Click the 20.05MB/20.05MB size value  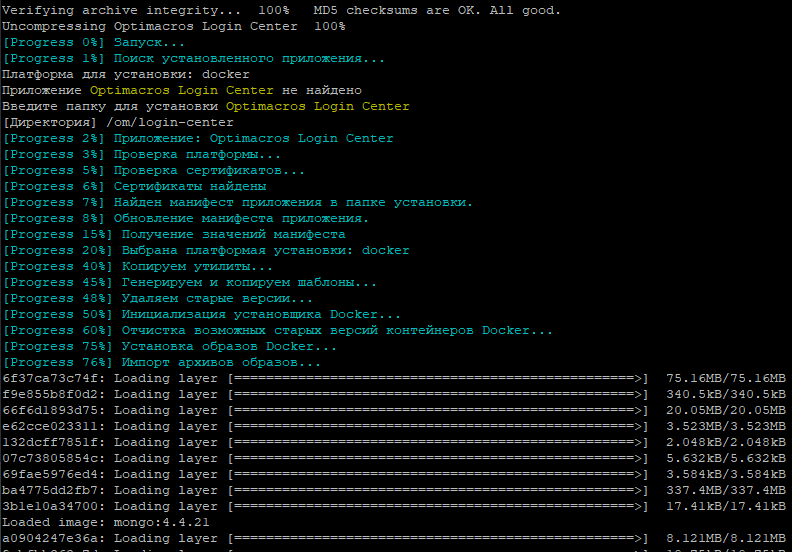726,411
